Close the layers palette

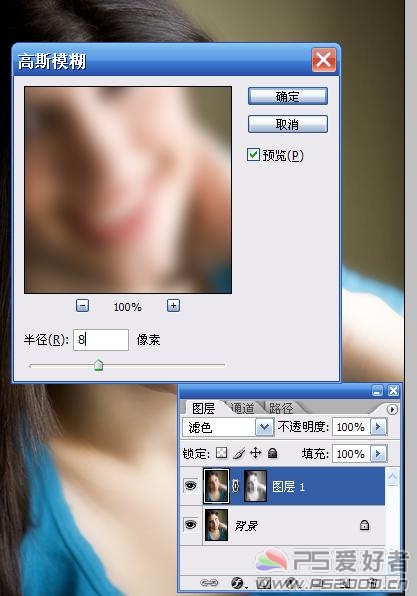click(x=393, y=391)
